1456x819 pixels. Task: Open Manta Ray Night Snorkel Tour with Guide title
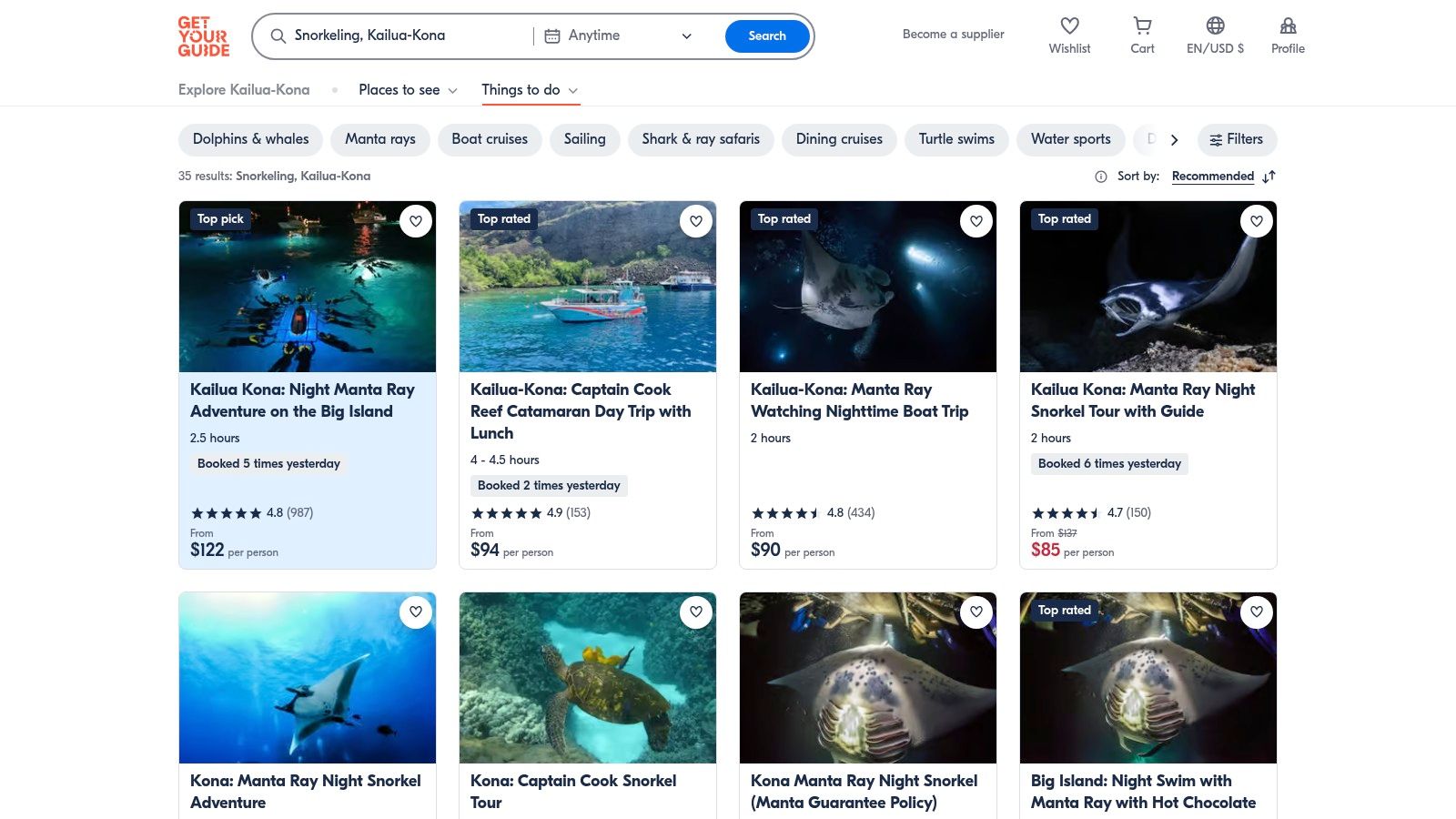point(1143,400)
